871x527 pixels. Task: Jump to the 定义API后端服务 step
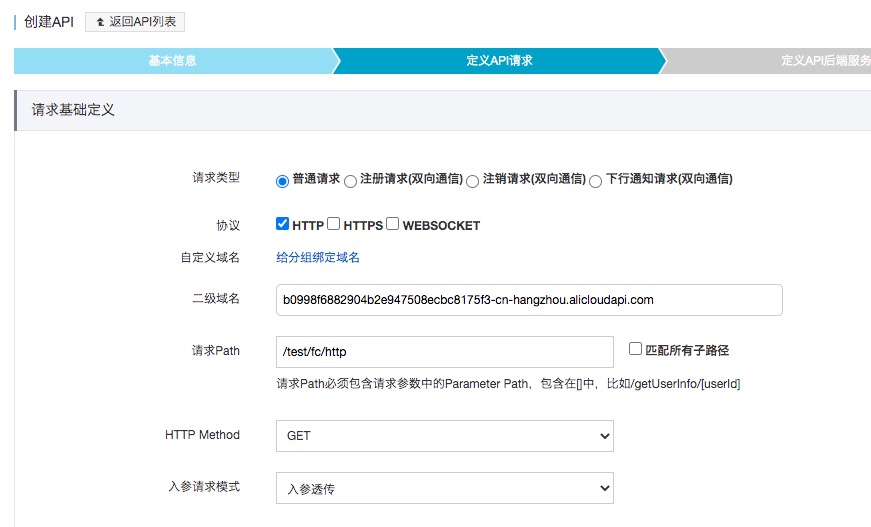[825, 61]
